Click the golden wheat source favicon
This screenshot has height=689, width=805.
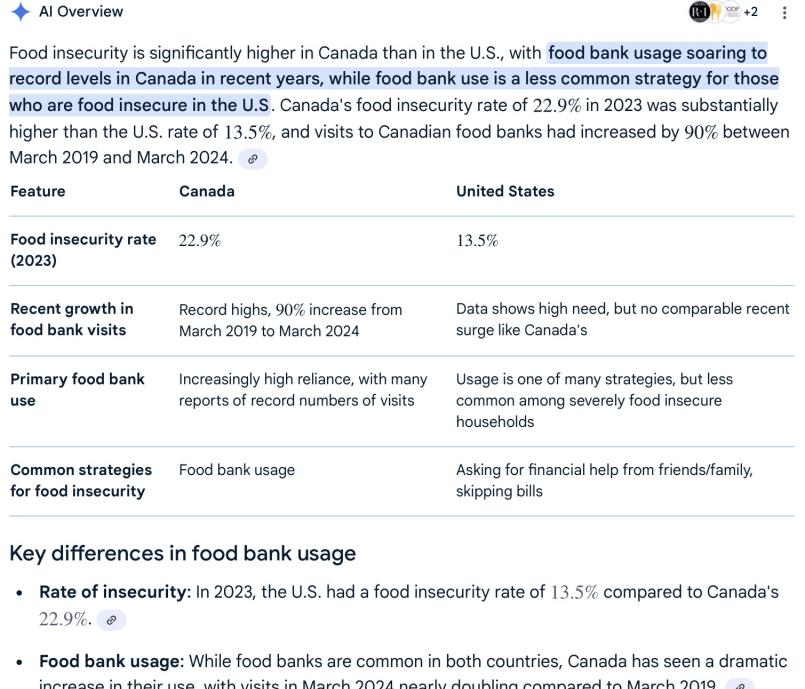[x=715, y=12]
